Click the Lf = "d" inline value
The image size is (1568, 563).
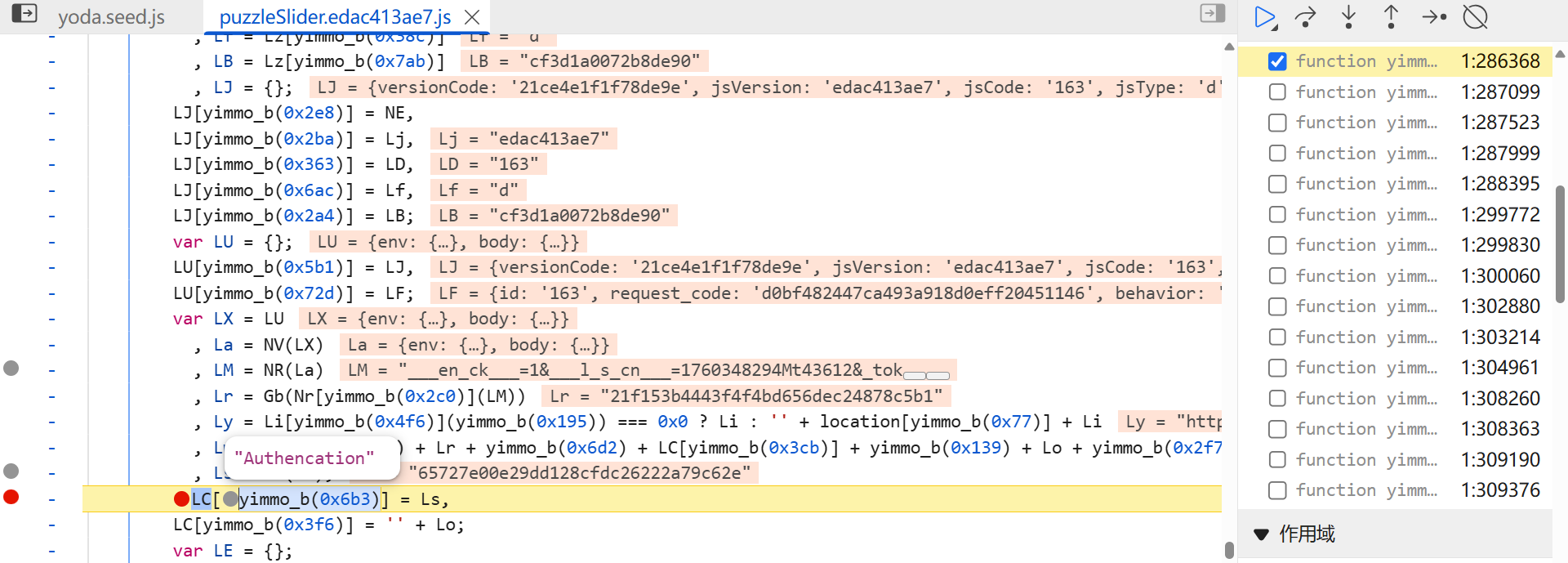click(x=479, y=190)
